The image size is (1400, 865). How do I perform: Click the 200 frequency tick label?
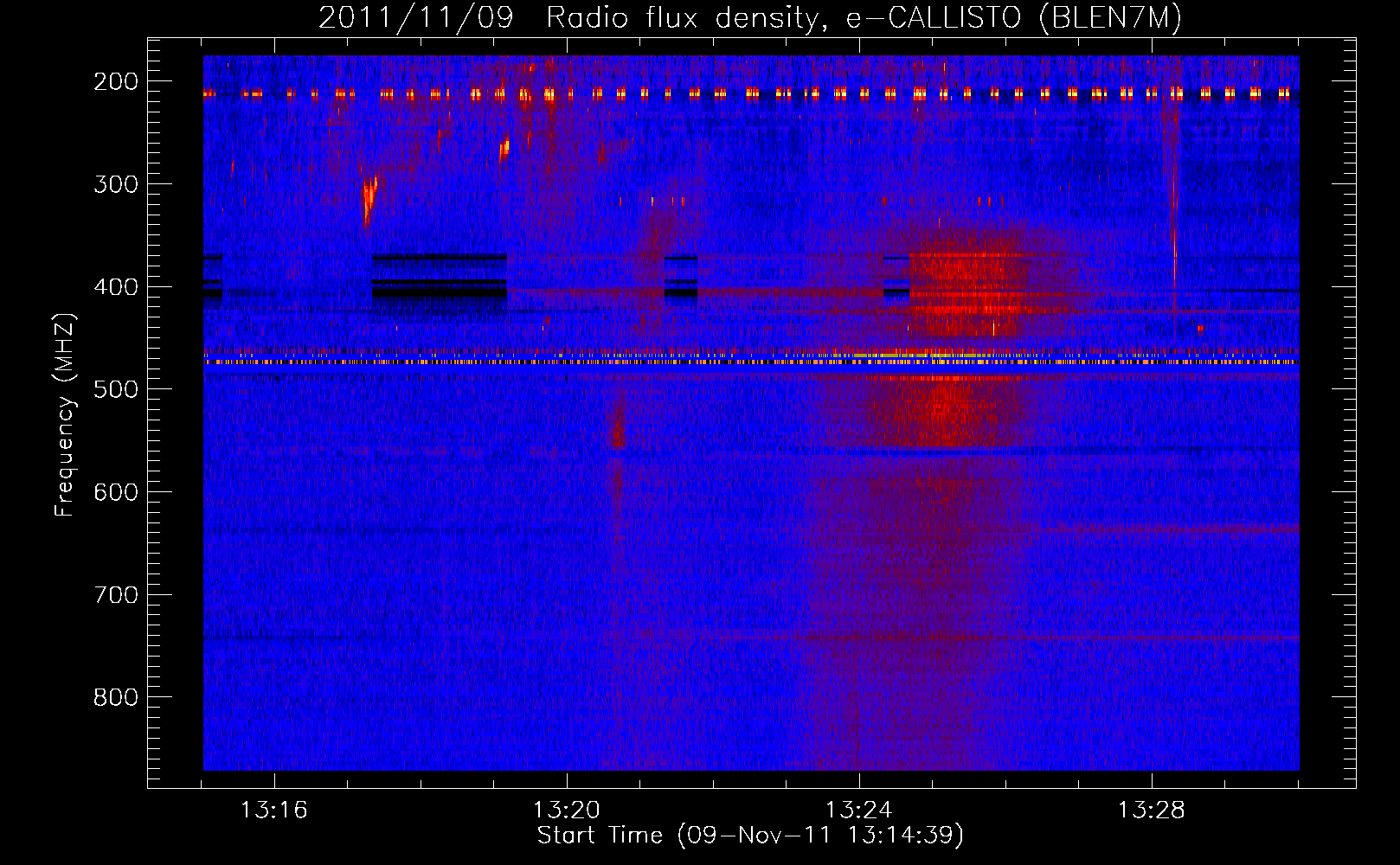[116, 81]
